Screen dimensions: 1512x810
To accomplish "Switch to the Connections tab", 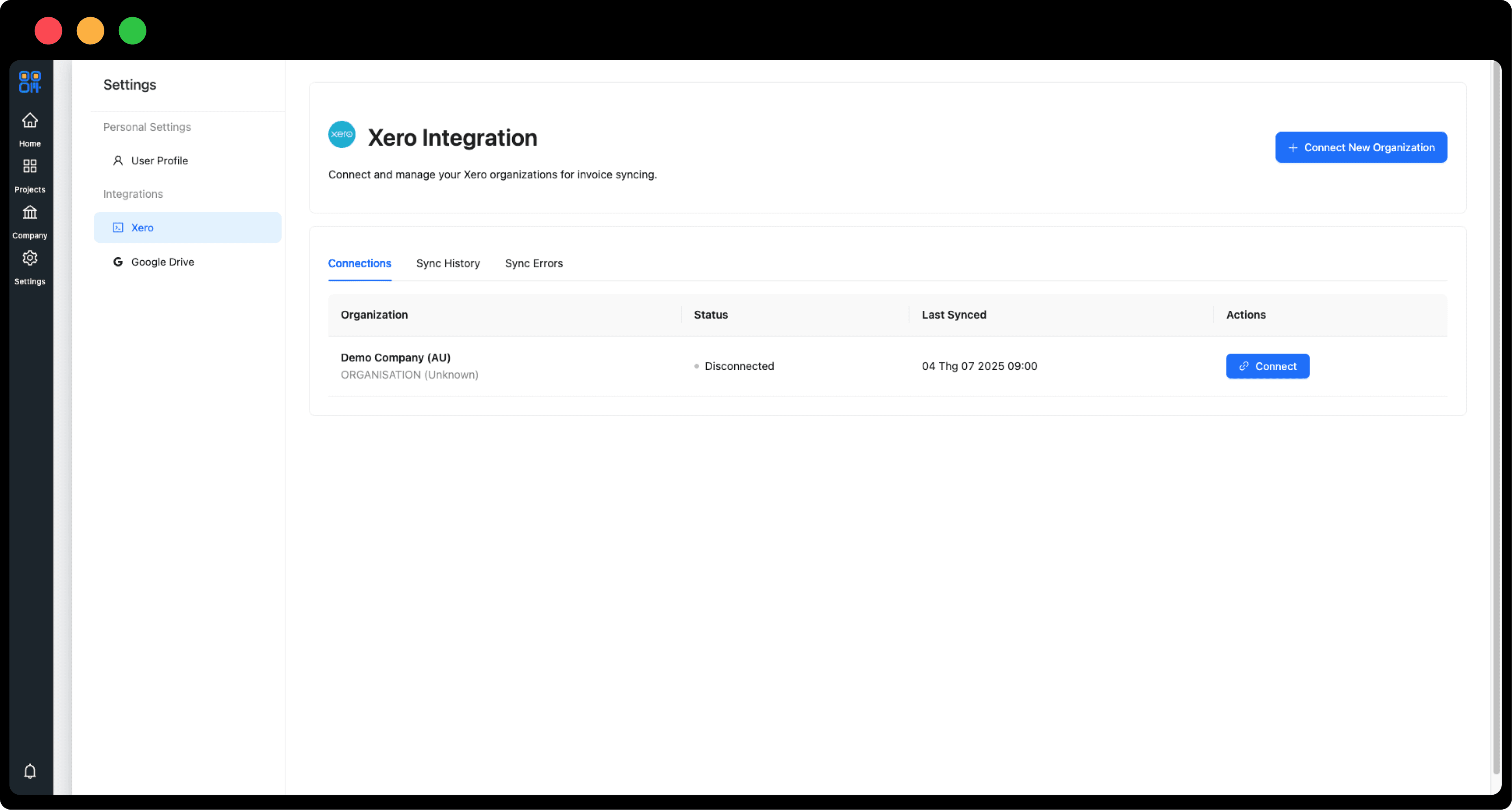I will 359,263.
